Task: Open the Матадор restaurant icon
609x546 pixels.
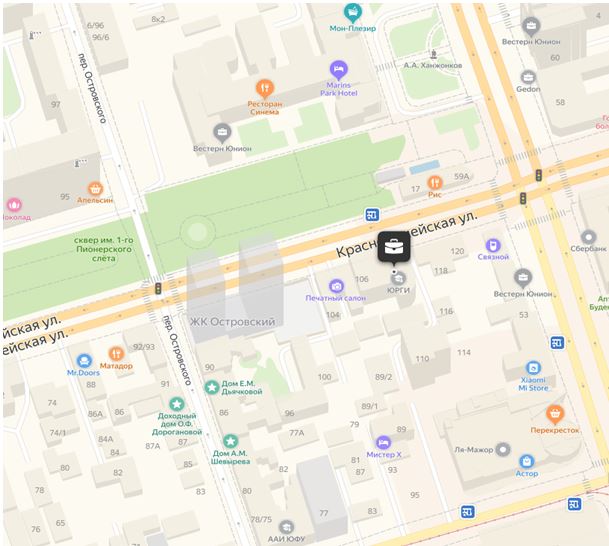Action: [116, 354]
